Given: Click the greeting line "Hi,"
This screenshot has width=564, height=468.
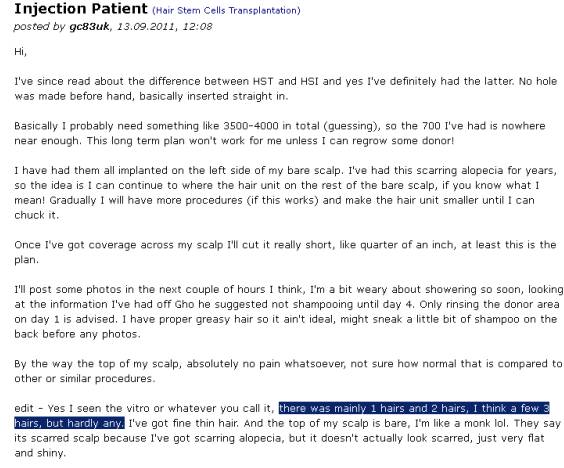Looking at the screenshot, I should point(21,51).
